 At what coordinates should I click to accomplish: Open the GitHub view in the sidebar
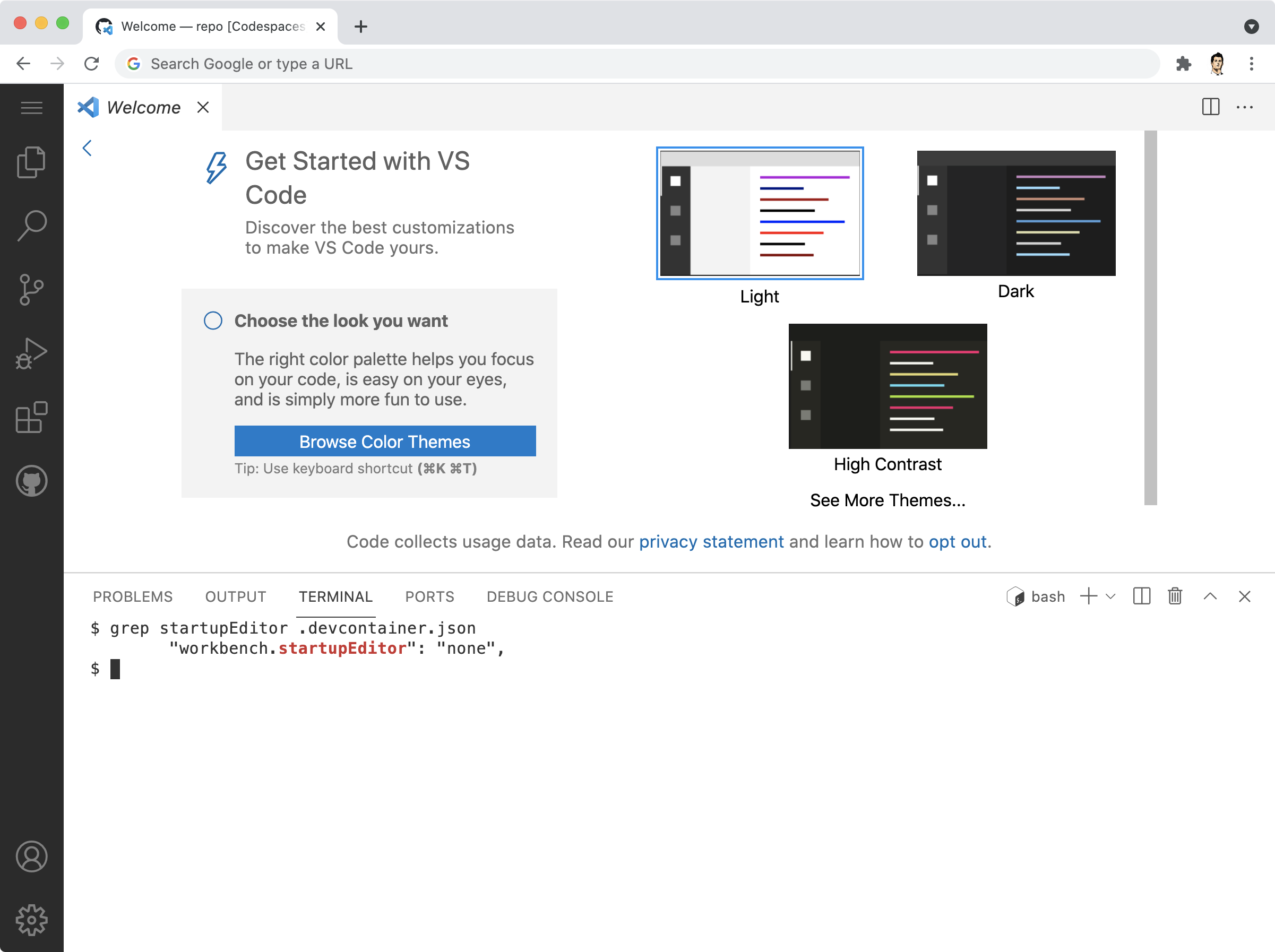click(x=32, y=481)
